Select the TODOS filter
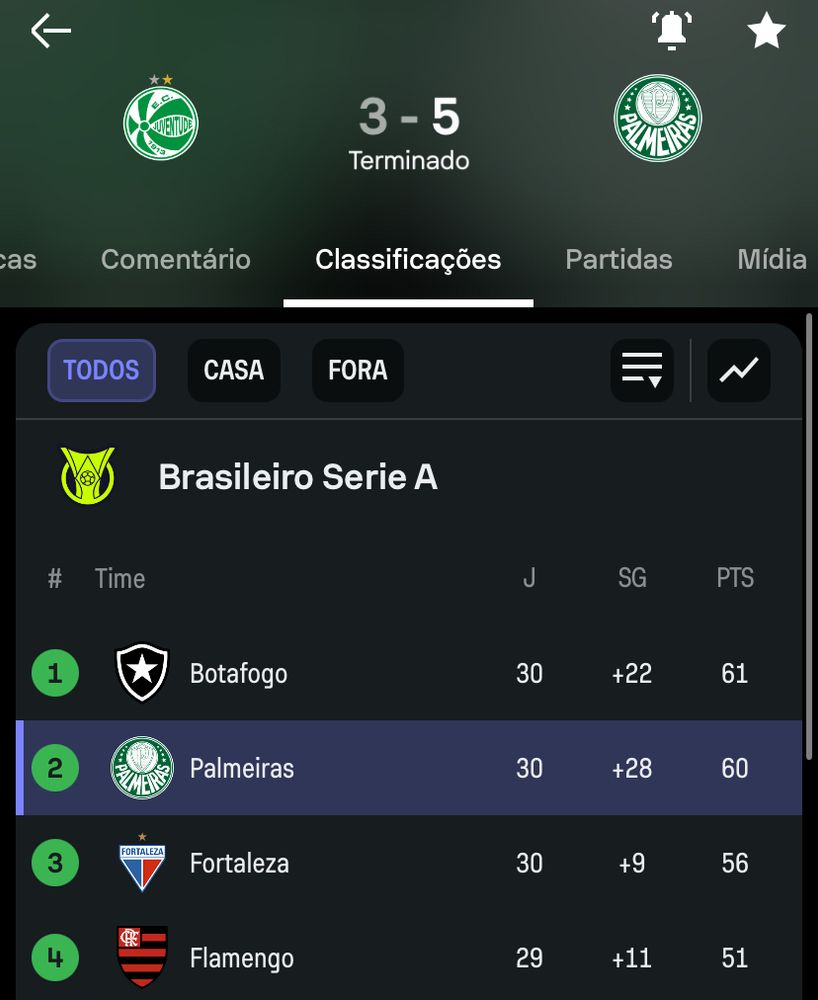 (101, 370)
